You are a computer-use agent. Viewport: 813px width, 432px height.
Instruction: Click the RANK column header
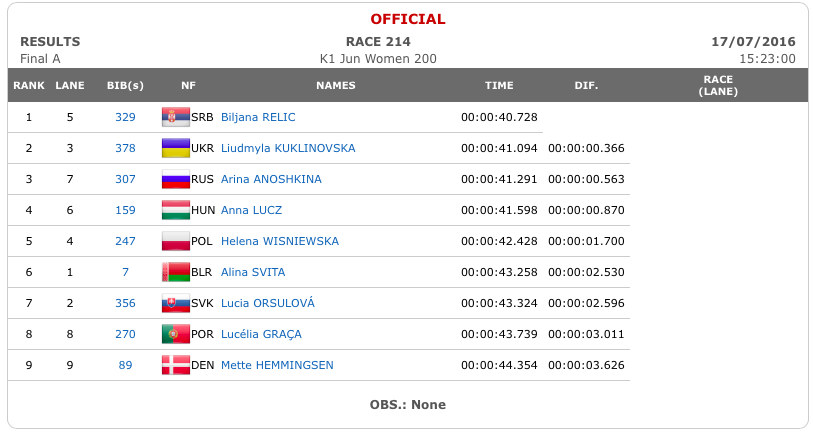[29, 86]
